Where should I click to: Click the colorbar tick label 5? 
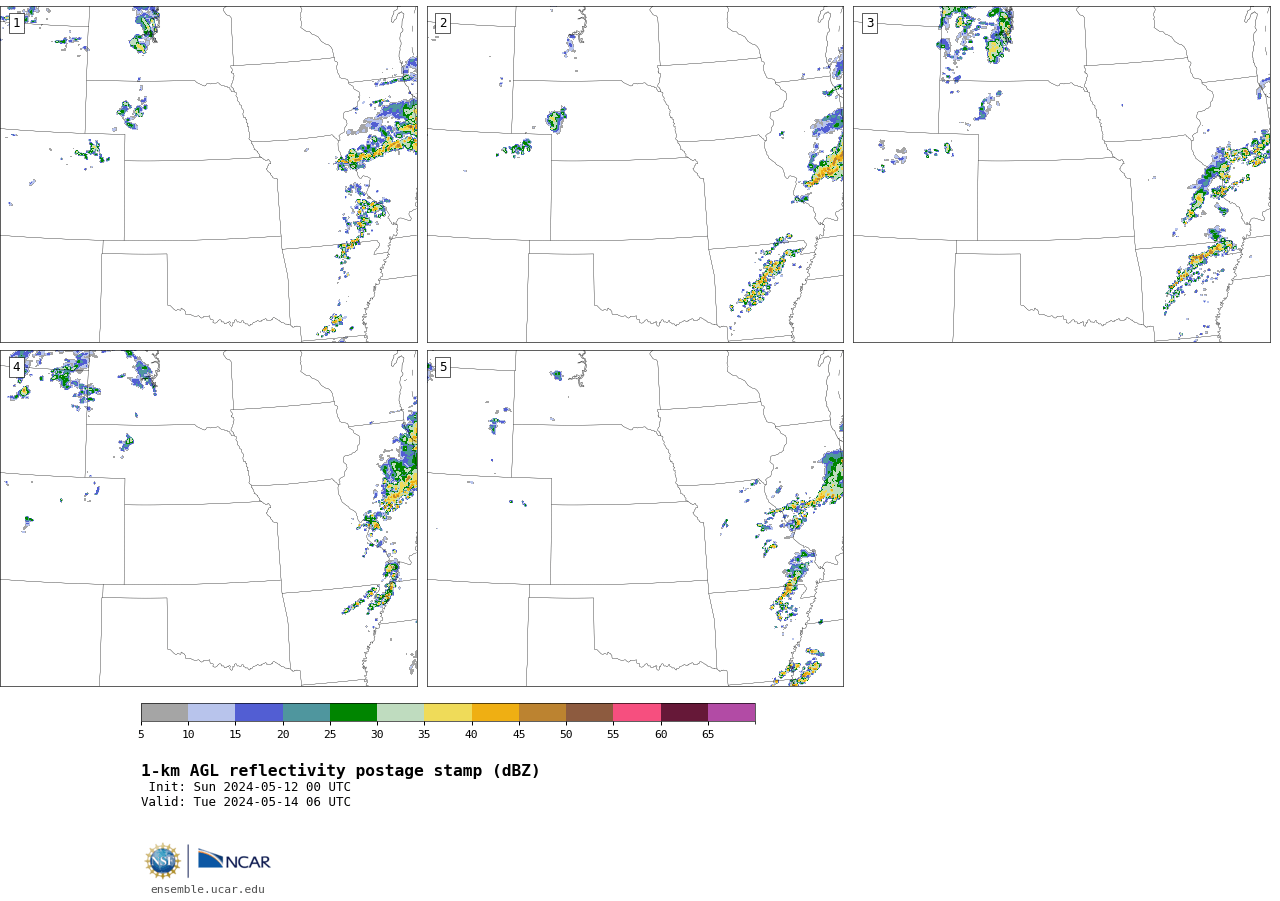pyautogui.click(x=141, y=734)
